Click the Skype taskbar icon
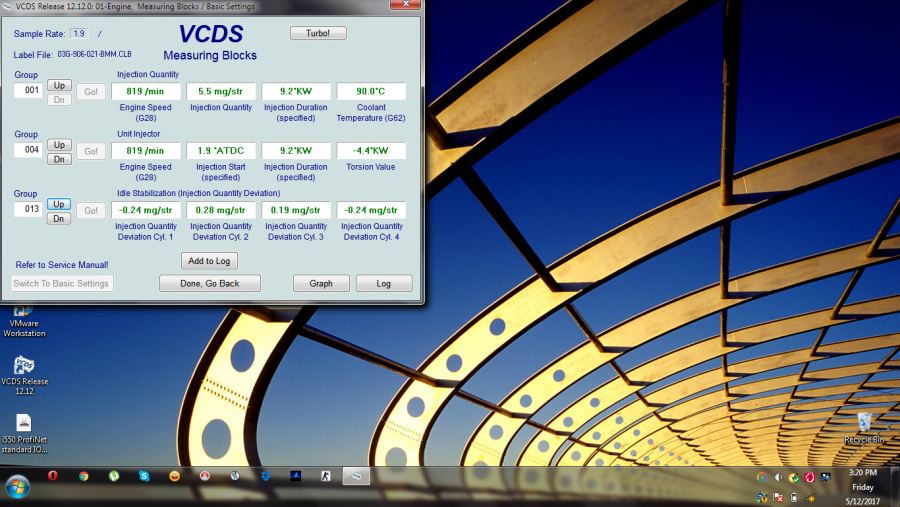900x507 pixels. click(144, 477)
